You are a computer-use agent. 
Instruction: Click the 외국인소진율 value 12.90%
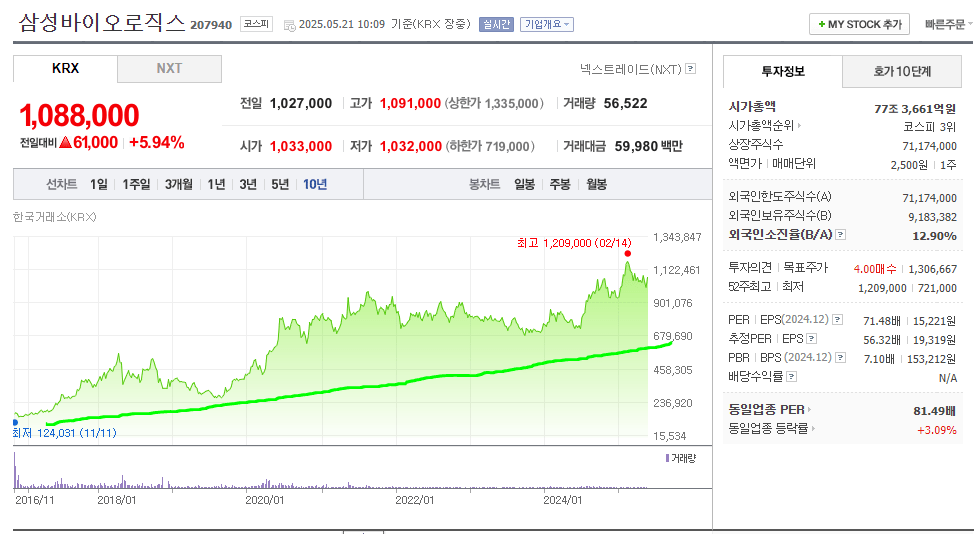click(934, 236)
